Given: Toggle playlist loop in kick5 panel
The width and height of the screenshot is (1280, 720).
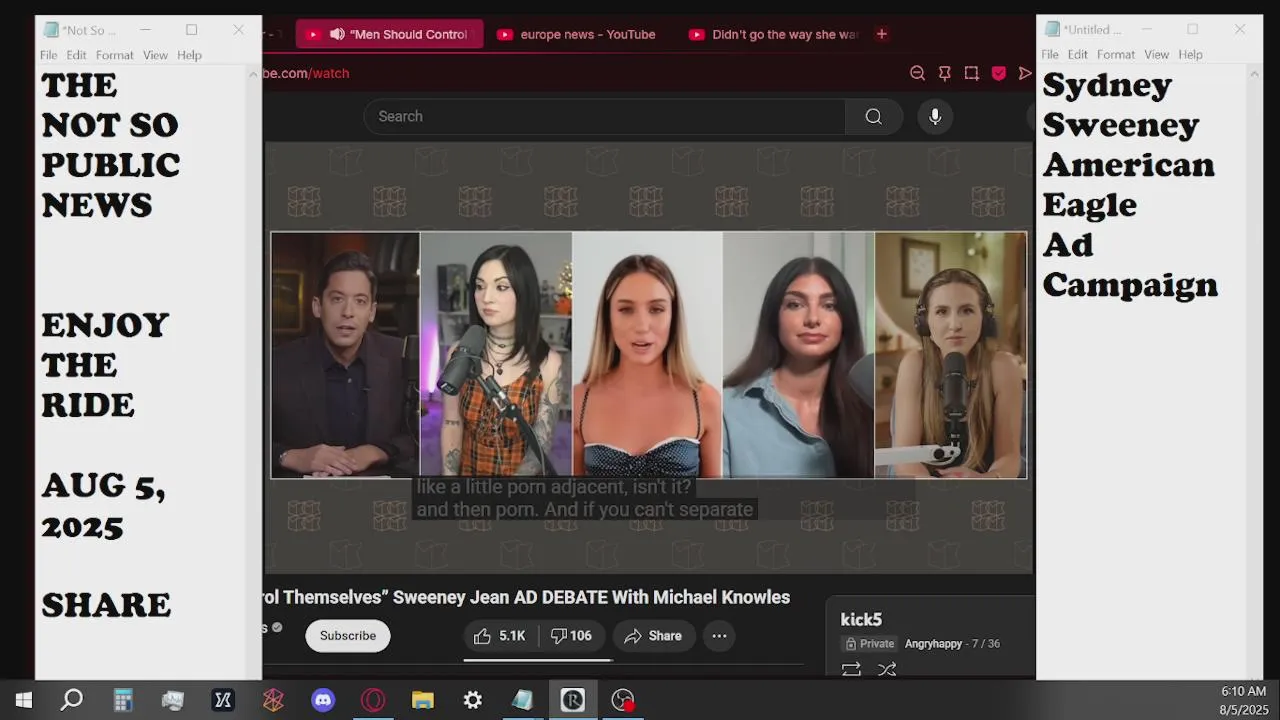Looking at the screenshot, I should click(851, 669).
